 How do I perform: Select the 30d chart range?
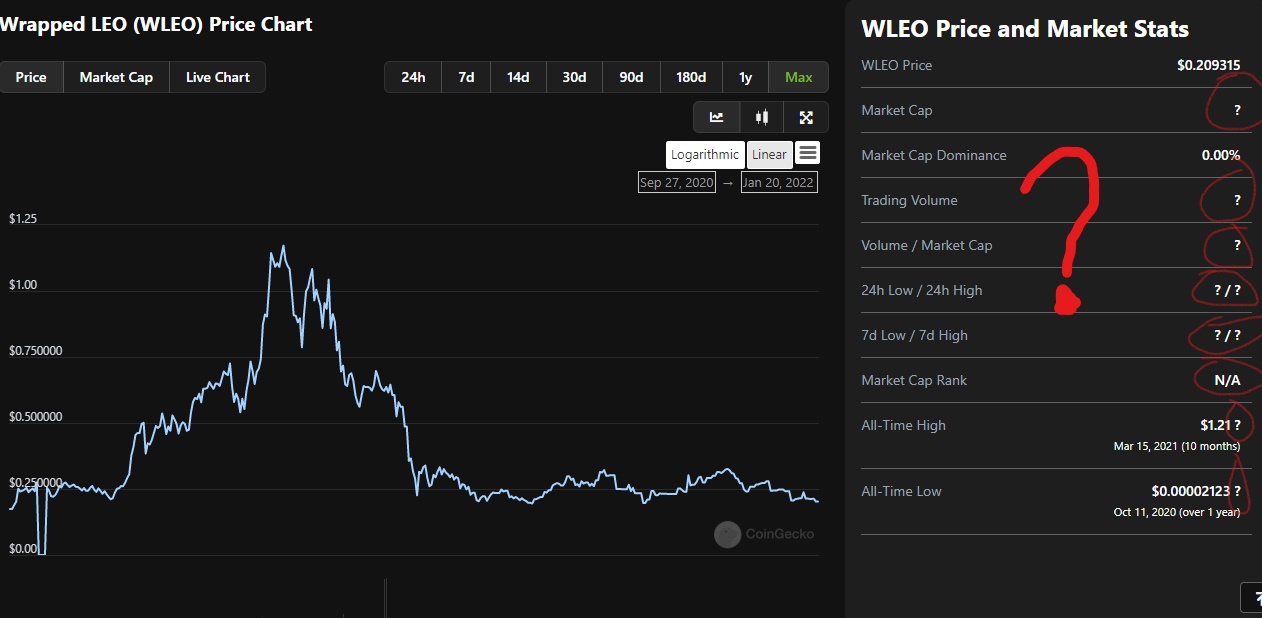[574, 77]
